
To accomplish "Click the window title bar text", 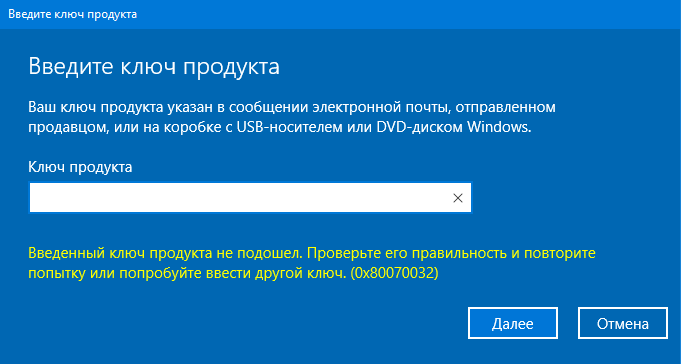I will pos(73,14).
